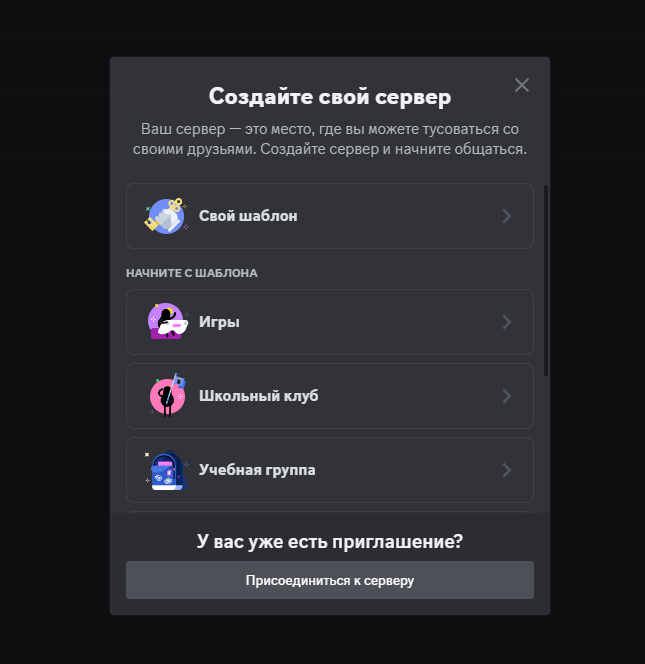The image size is (645, 664).
Task: Click the server description paragraph text
Action: point(330,139)
